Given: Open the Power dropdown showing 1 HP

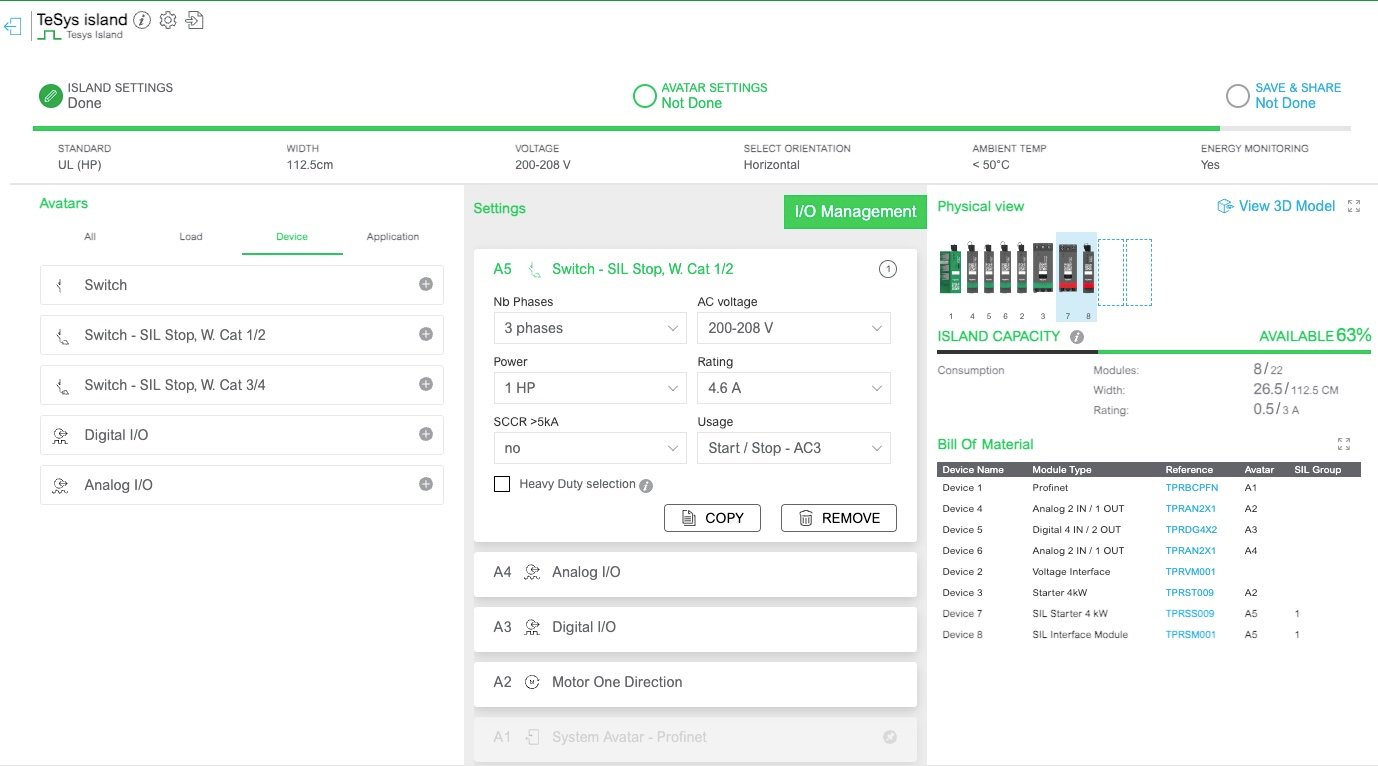Looking at the screenshot, I should pyautogui.click(x=590, y=388).
